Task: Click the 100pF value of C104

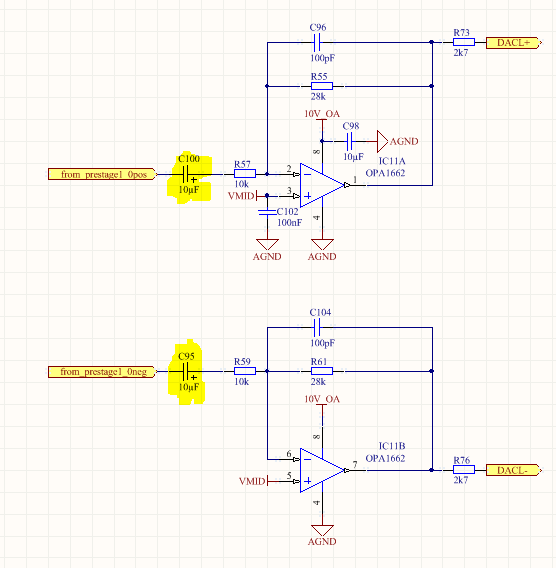Action: 322,343
